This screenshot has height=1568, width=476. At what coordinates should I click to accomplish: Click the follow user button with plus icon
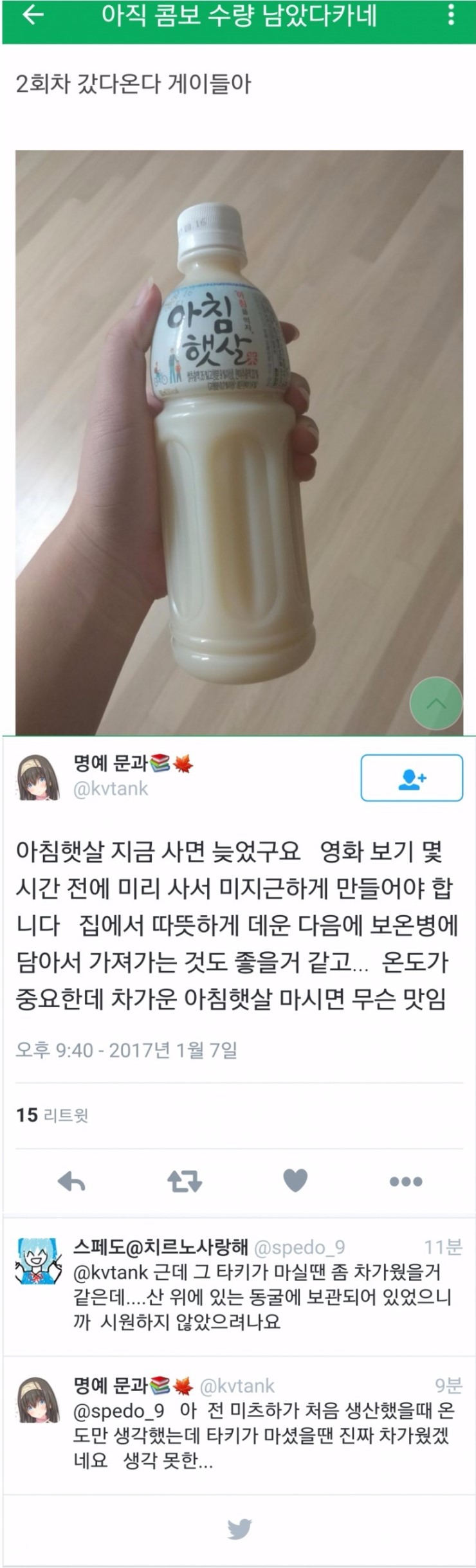click(x=412, y=778)
